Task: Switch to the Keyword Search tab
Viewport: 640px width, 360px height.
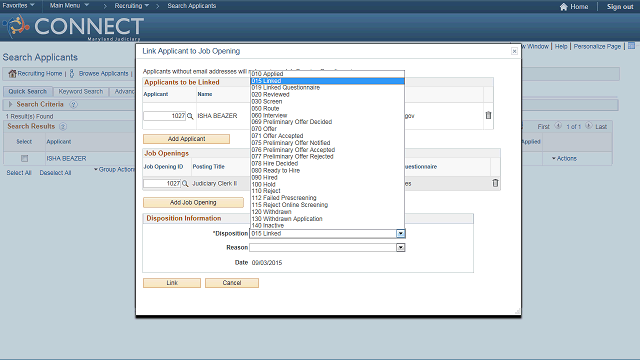Action: [81, 91]
